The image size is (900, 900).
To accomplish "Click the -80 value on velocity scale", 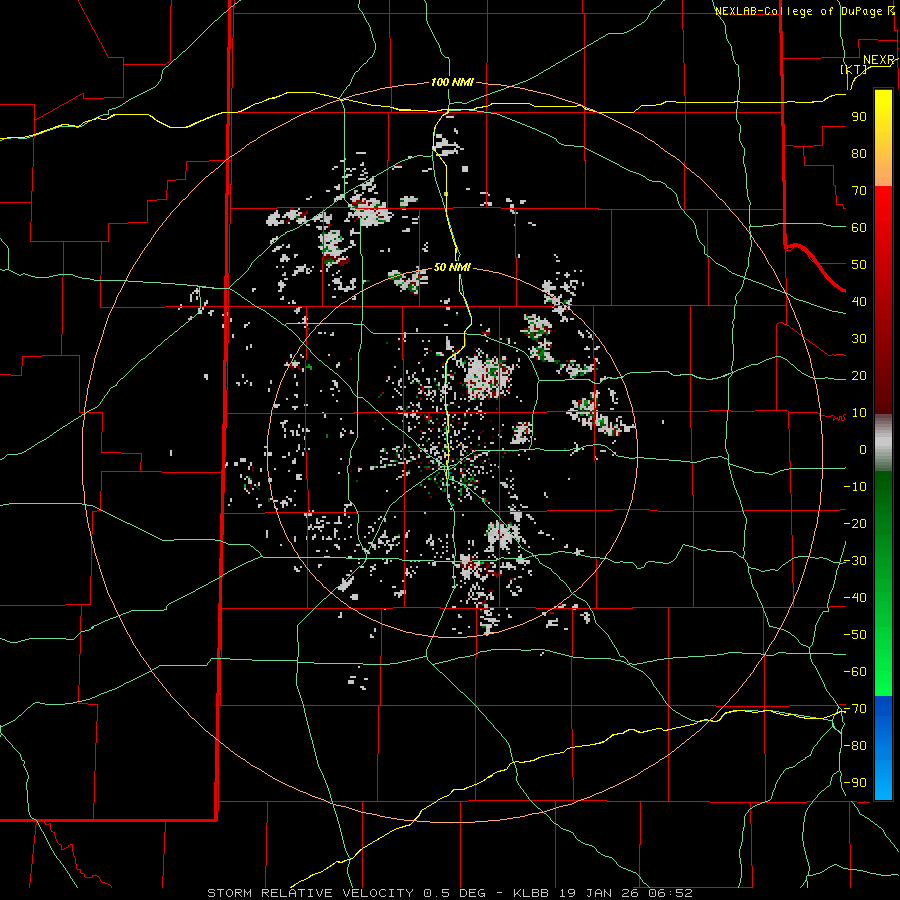I will click(x=855, y=746).
